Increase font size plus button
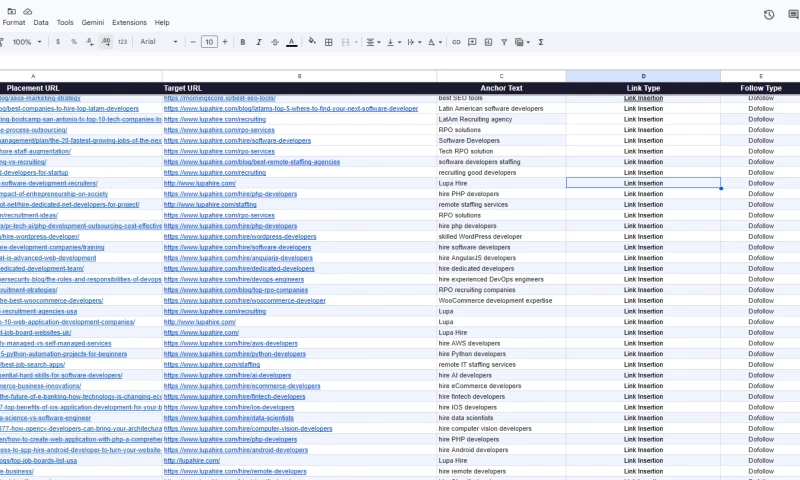The width and height of the screenshot is (800, 480). tap(224, 42)
